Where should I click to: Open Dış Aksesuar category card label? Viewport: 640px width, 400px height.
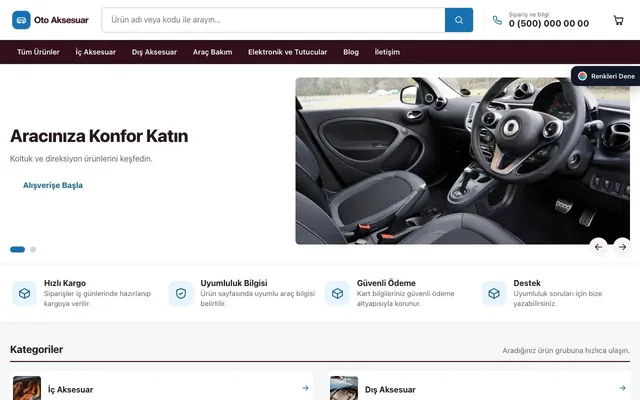[390, 390]
